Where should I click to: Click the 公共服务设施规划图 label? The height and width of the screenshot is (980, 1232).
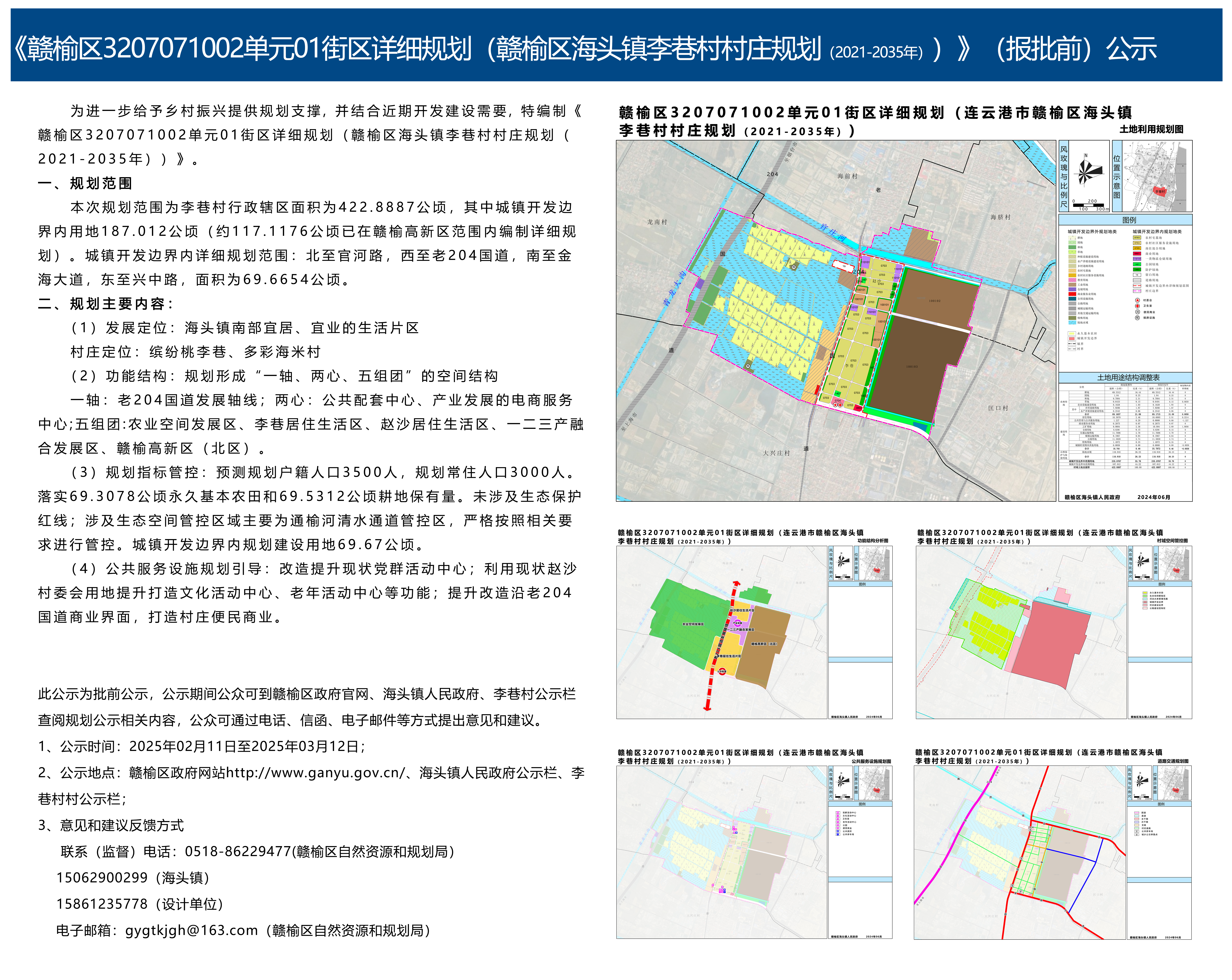coord(871,761)
